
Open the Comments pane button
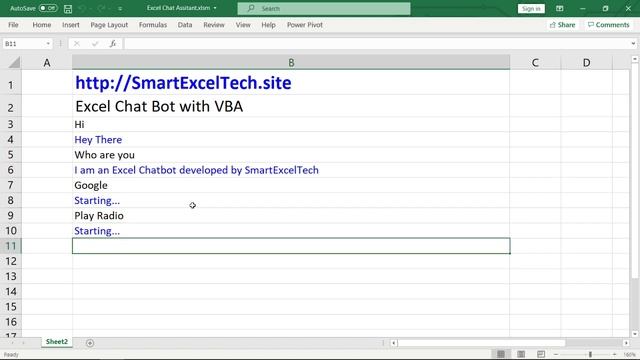pos(608,25)
